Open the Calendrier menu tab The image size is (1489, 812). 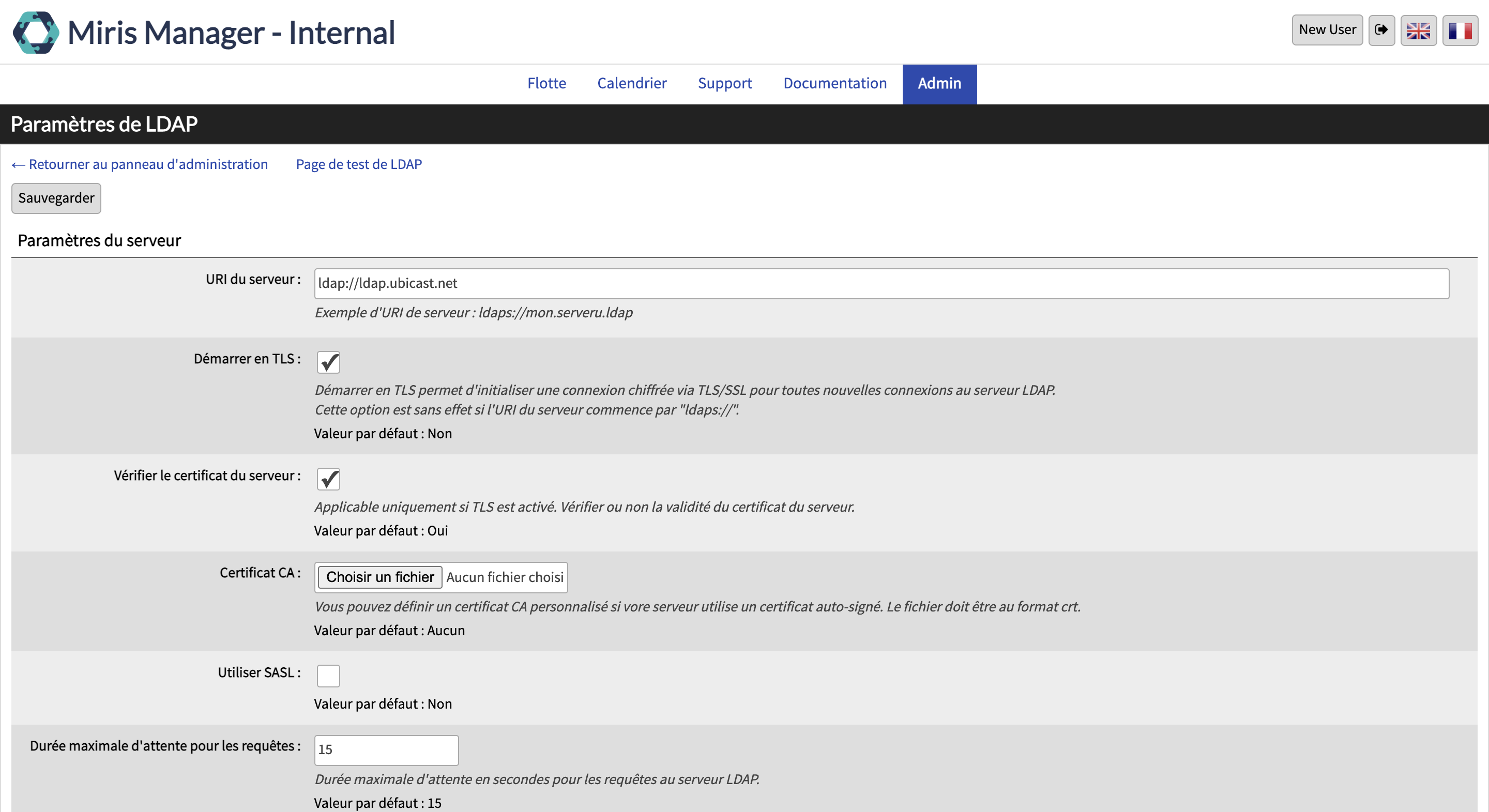pos(632,83)
